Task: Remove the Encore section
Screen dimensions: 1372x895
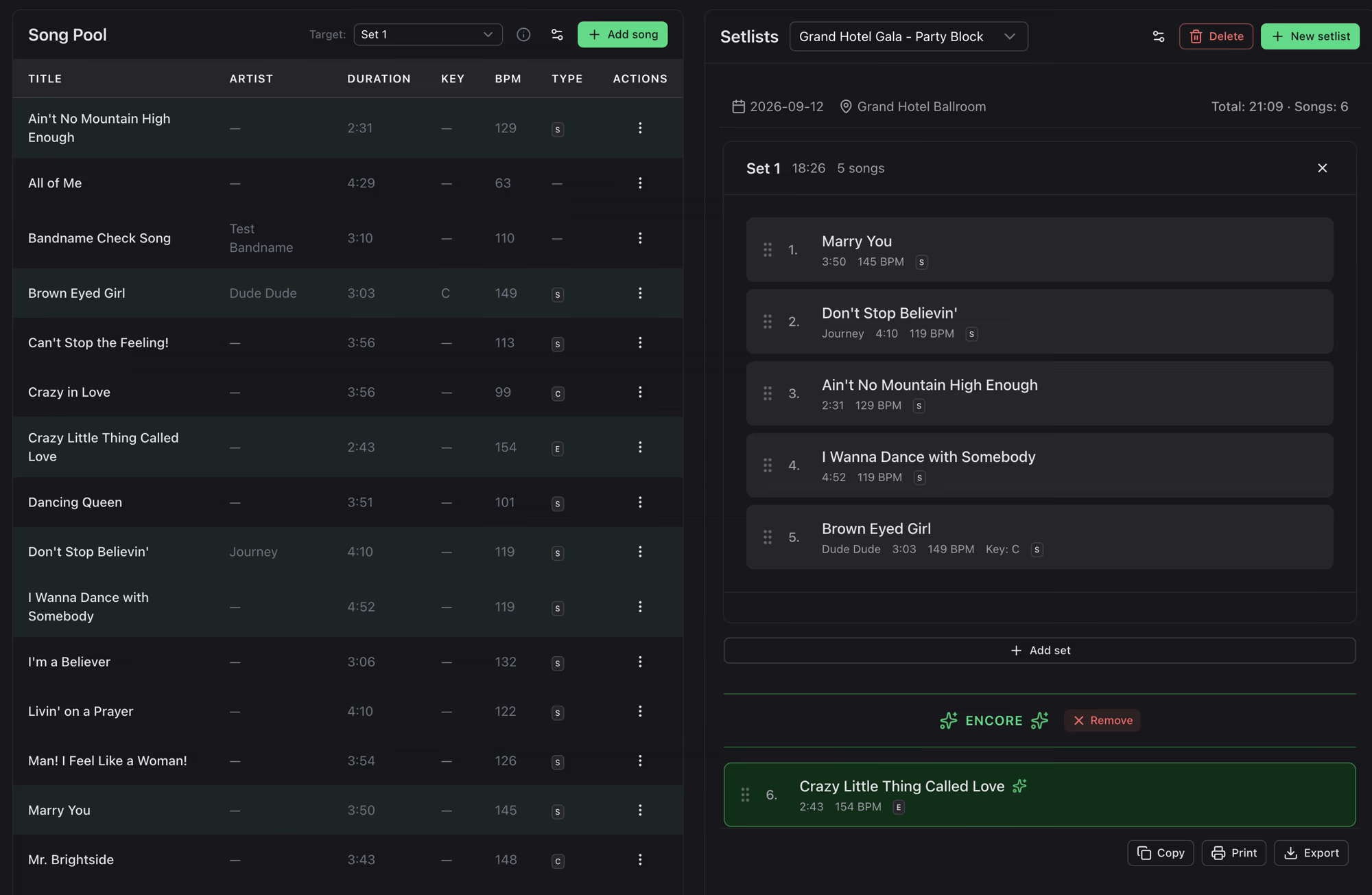Action: click(x=1102, y=720)
